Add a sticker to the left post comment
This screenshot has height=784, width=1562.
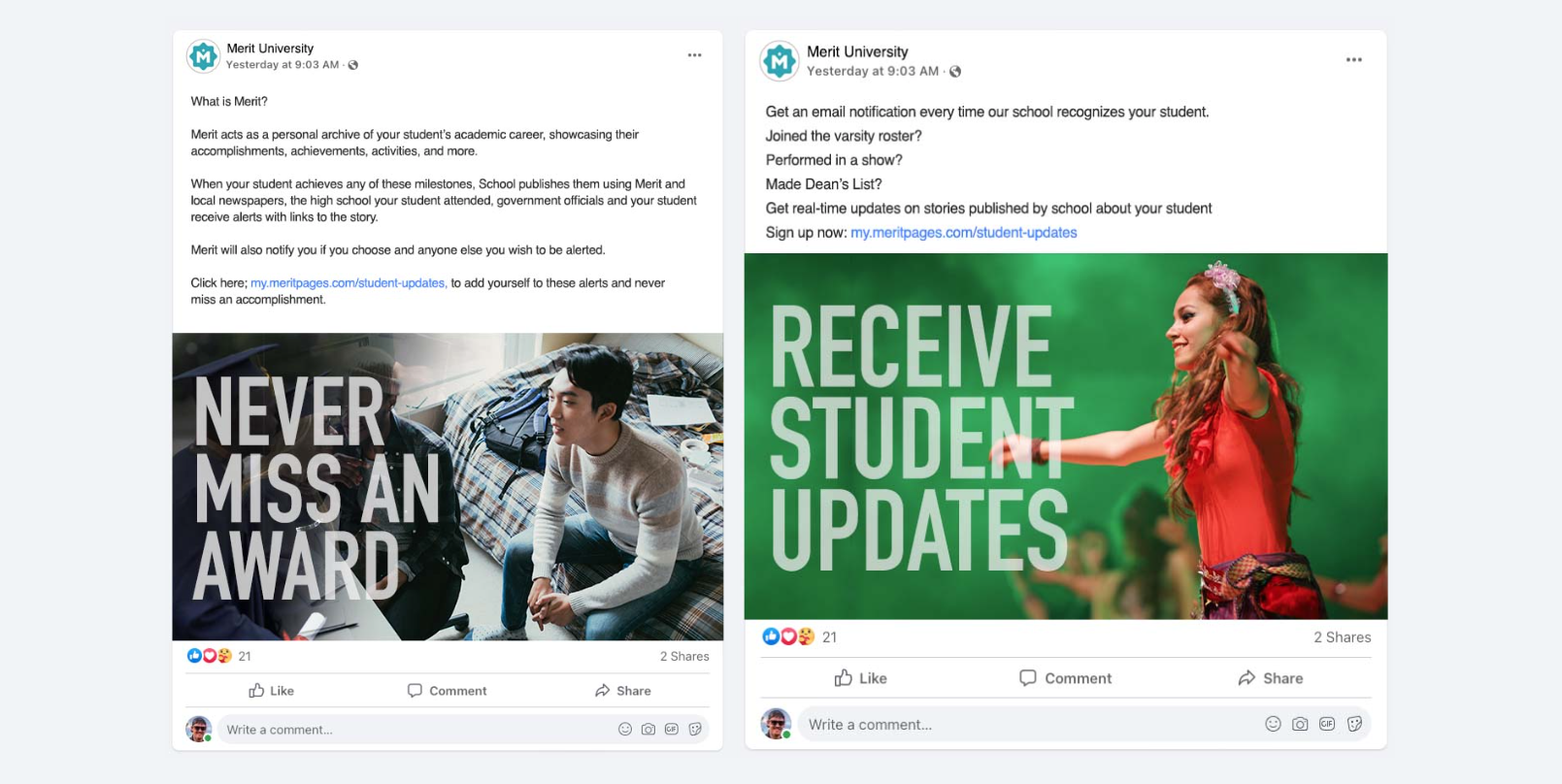[695, 730]
